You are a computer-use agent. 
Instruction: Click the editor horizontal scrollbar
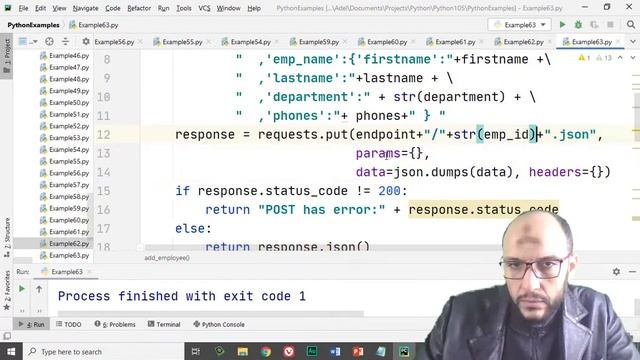pyautogui.click(x=322, y=247)
